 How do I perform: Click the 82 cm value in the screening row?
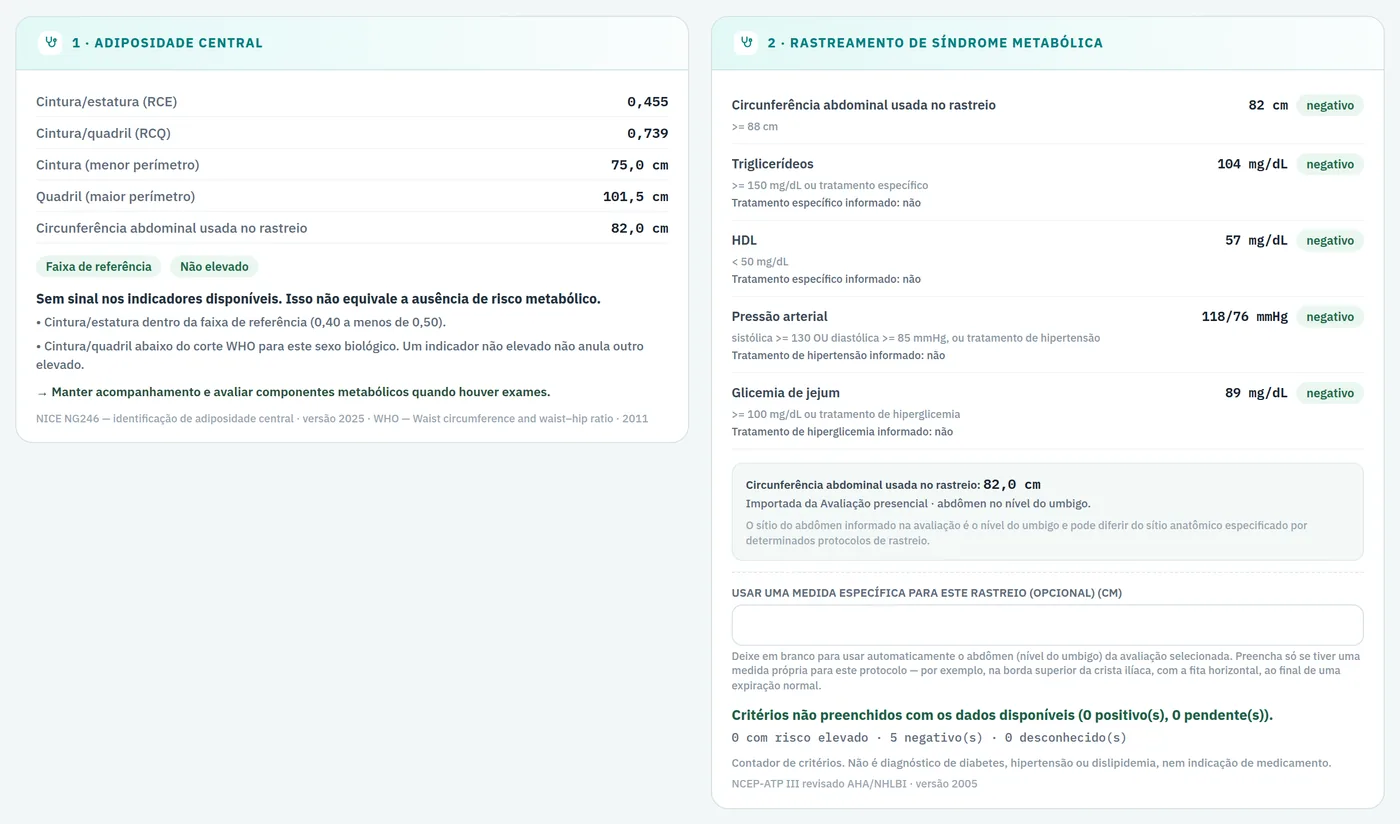1268,105
